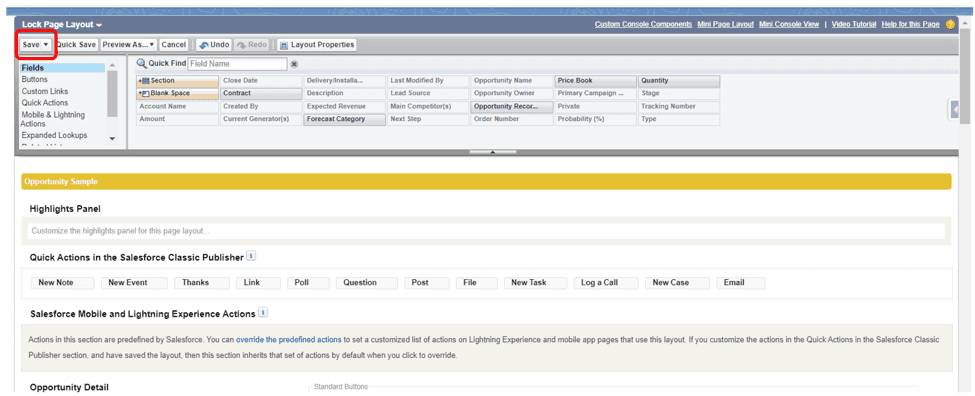The height and width of the screenshot is (396, 975).
Task: Select the Lead Source field
Action: (x=428, y=93)
